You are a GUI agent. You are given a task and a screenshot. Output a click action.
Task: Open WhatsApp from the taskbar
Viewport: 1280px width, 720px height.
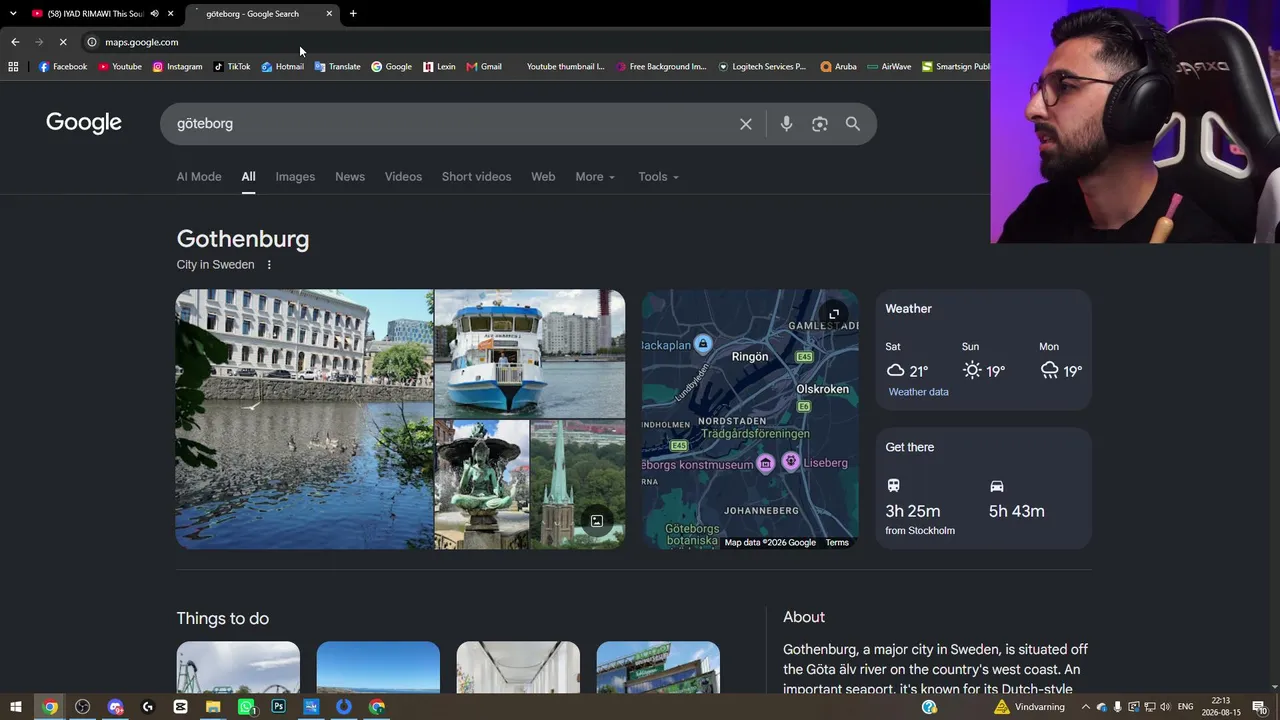pyautogui.click(x=246, y=707)
